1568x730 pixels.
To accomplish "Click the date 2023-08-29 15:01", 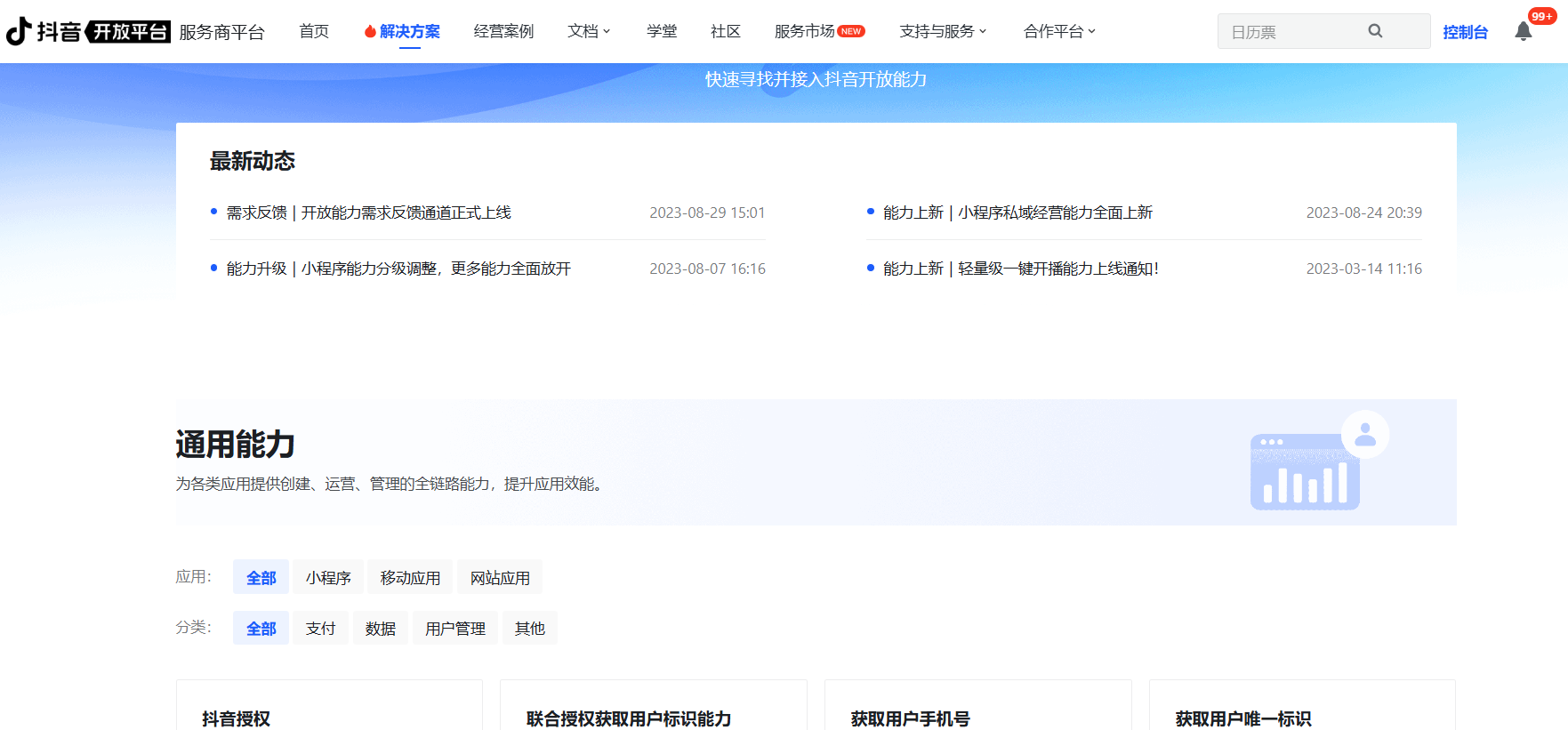I will (707, 213).
